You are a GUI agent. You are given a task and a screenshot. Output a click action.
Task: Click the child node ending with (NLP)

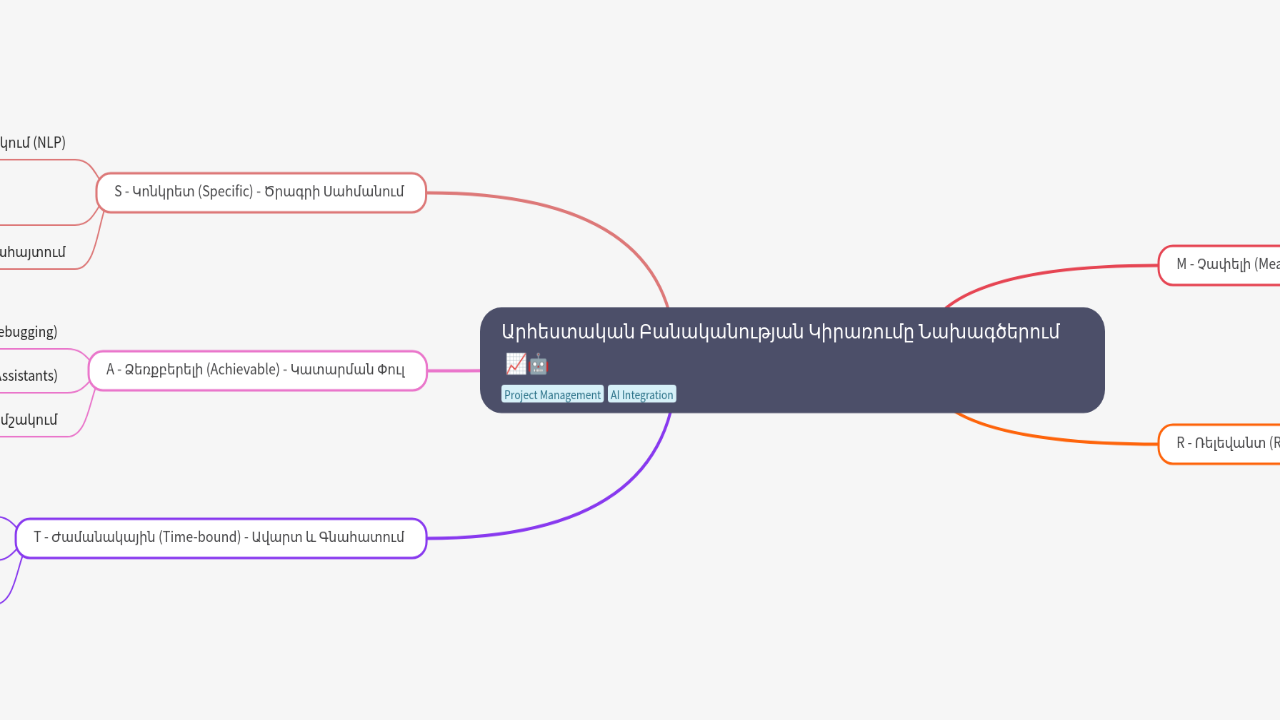[x=32, y=143]
